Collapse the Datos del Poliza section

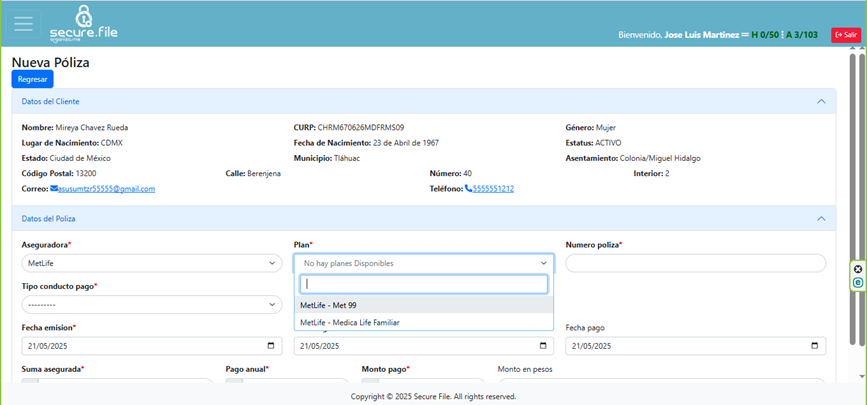pyautogui.click(x=821, y=218)
